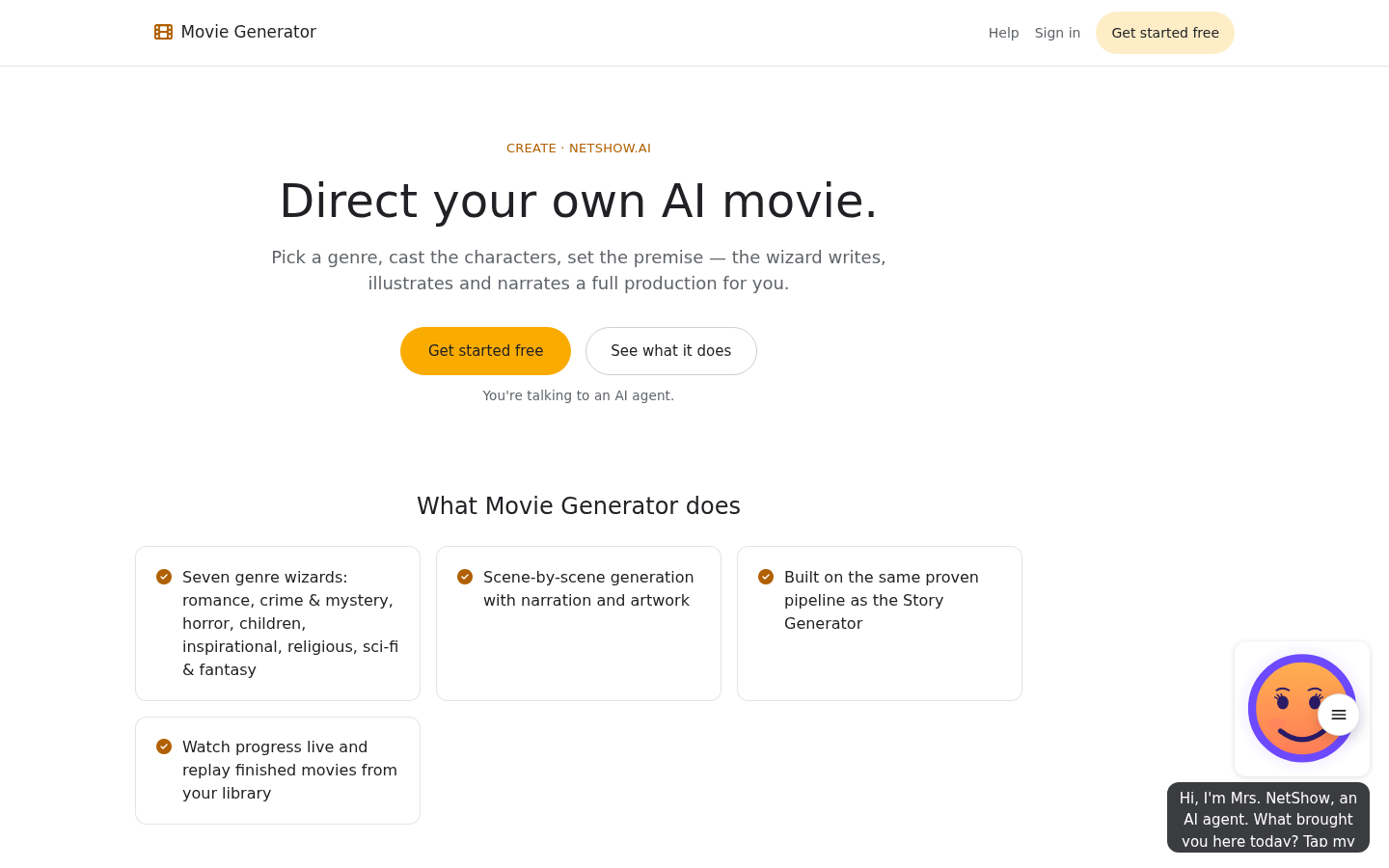
Task: Open the Help page
Action: (1003, 33)
